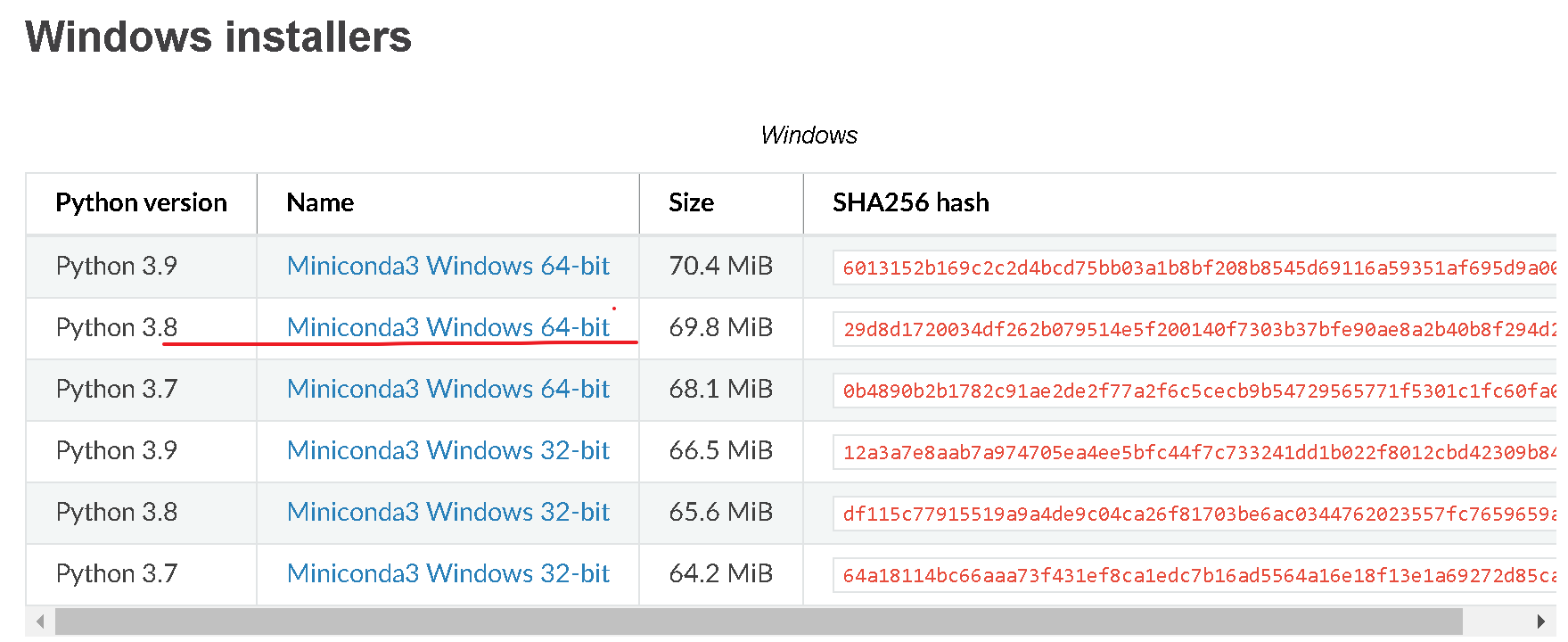Image resolution: width=1568 pixels, height=642 pixels.
Task: Click the SHA256 hash starting with df115c77
Action: coord(1194,514)
